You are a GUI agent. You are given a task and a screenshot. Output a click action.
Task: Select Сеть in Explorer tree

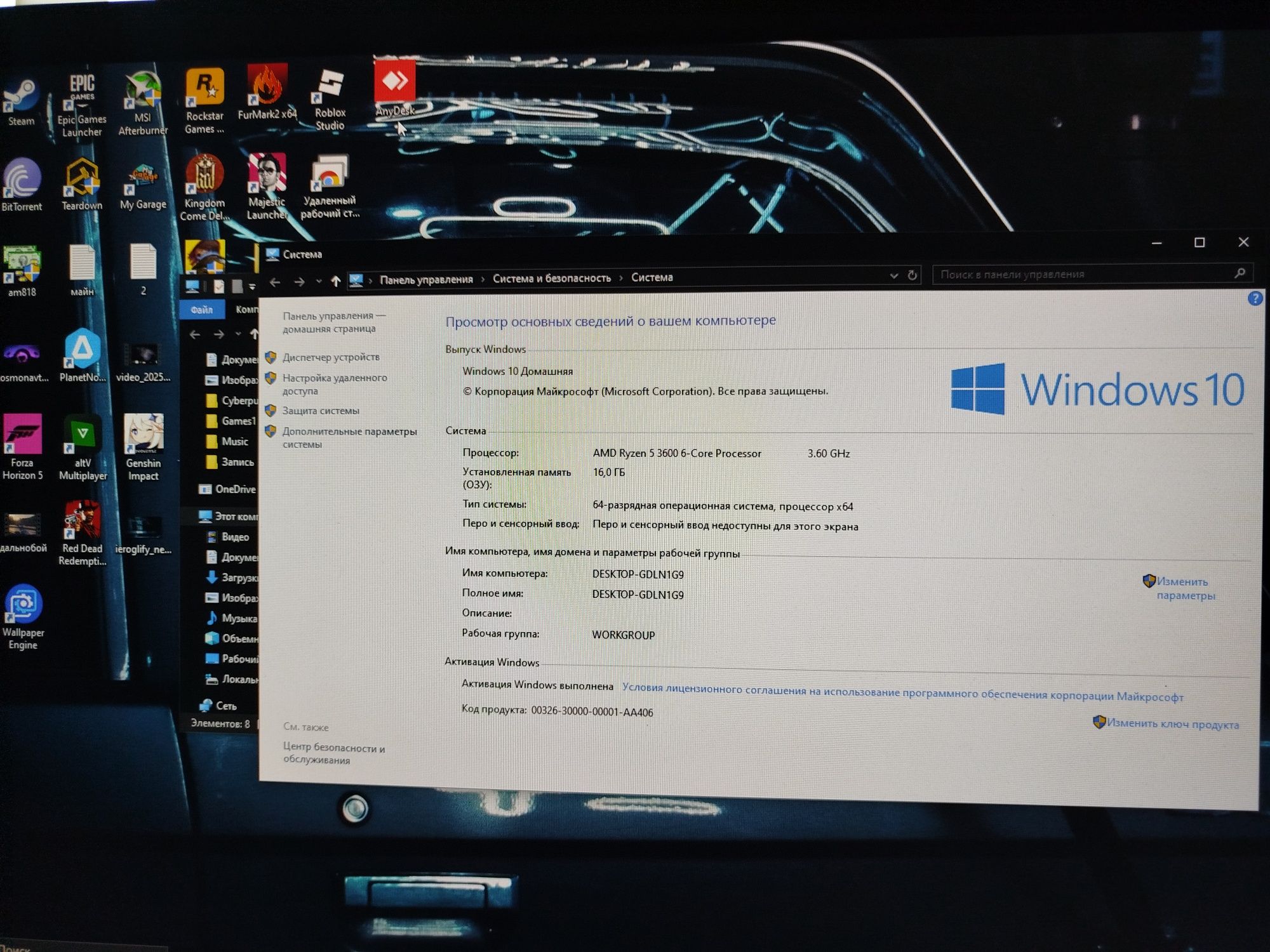pos(218,705)
